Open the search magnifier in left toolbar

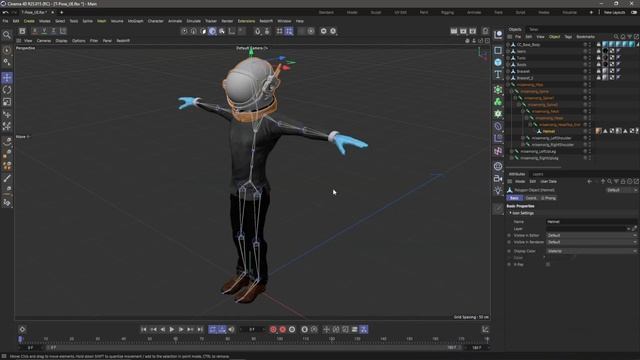point(7,35)
